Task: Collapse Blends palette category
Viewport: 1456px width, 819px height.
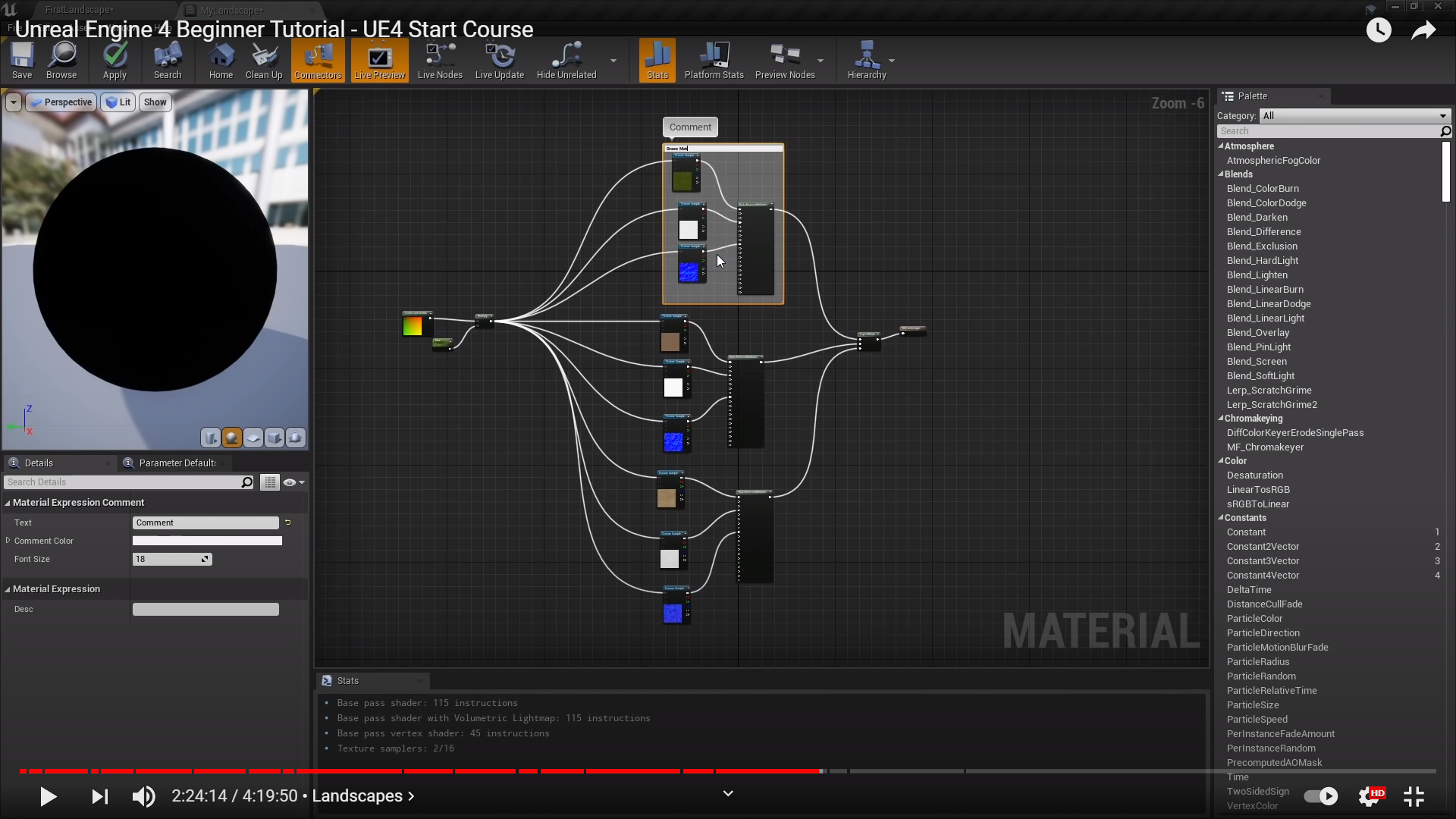Action: tap(1221, 174)
